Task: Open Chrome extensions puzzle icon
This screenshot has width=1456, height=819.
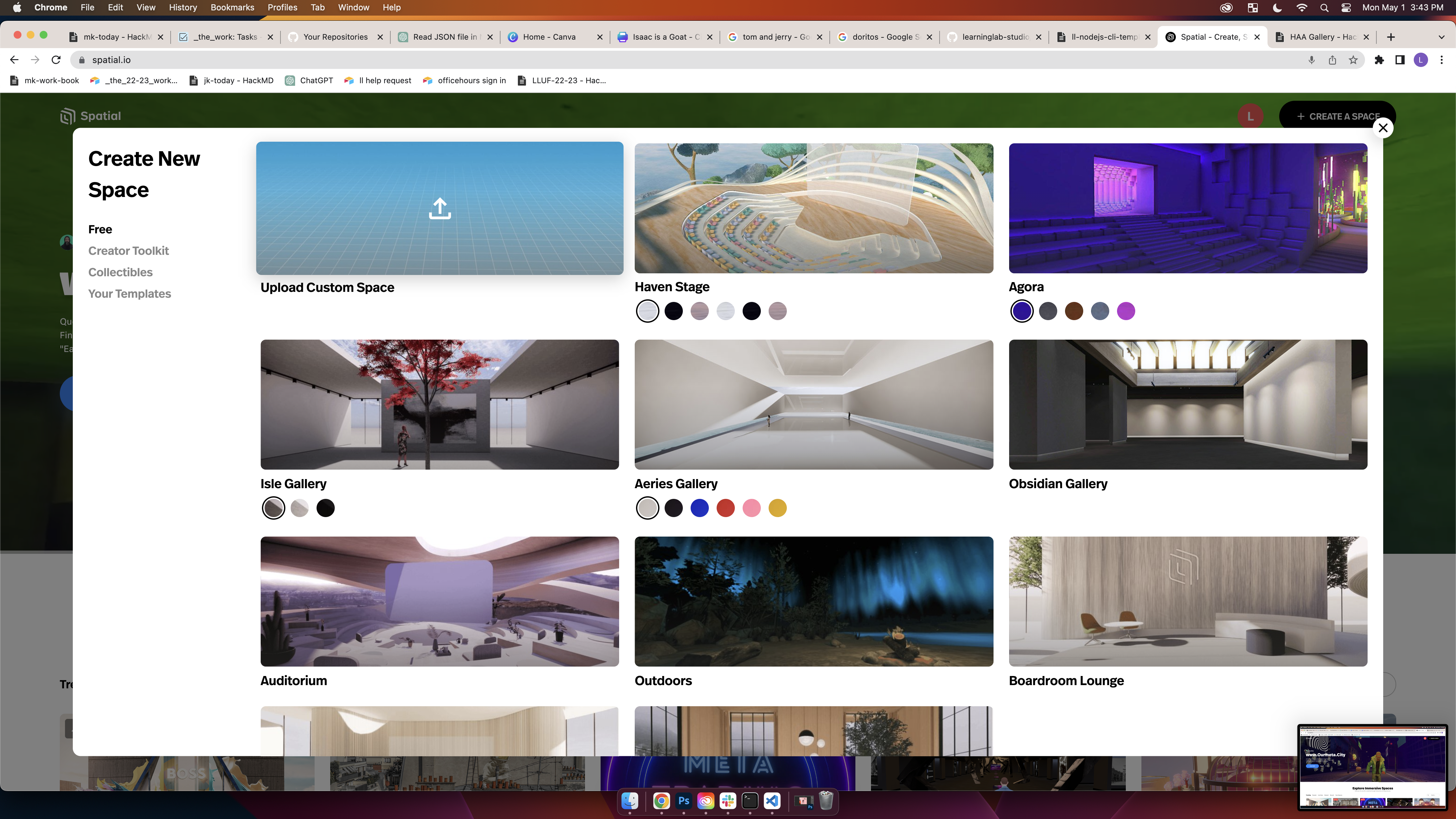Action: point(1379,60)
